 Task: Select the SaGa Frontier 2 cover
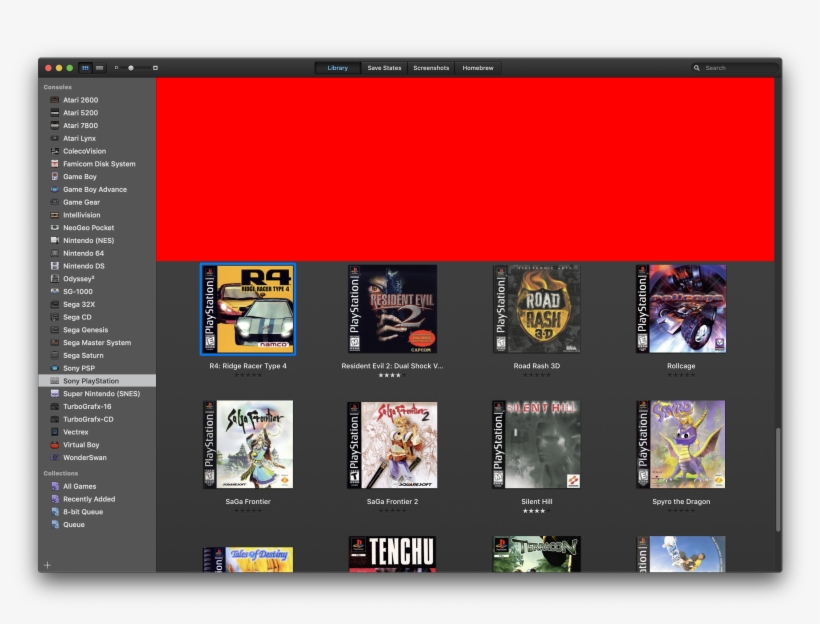point(392,445)
